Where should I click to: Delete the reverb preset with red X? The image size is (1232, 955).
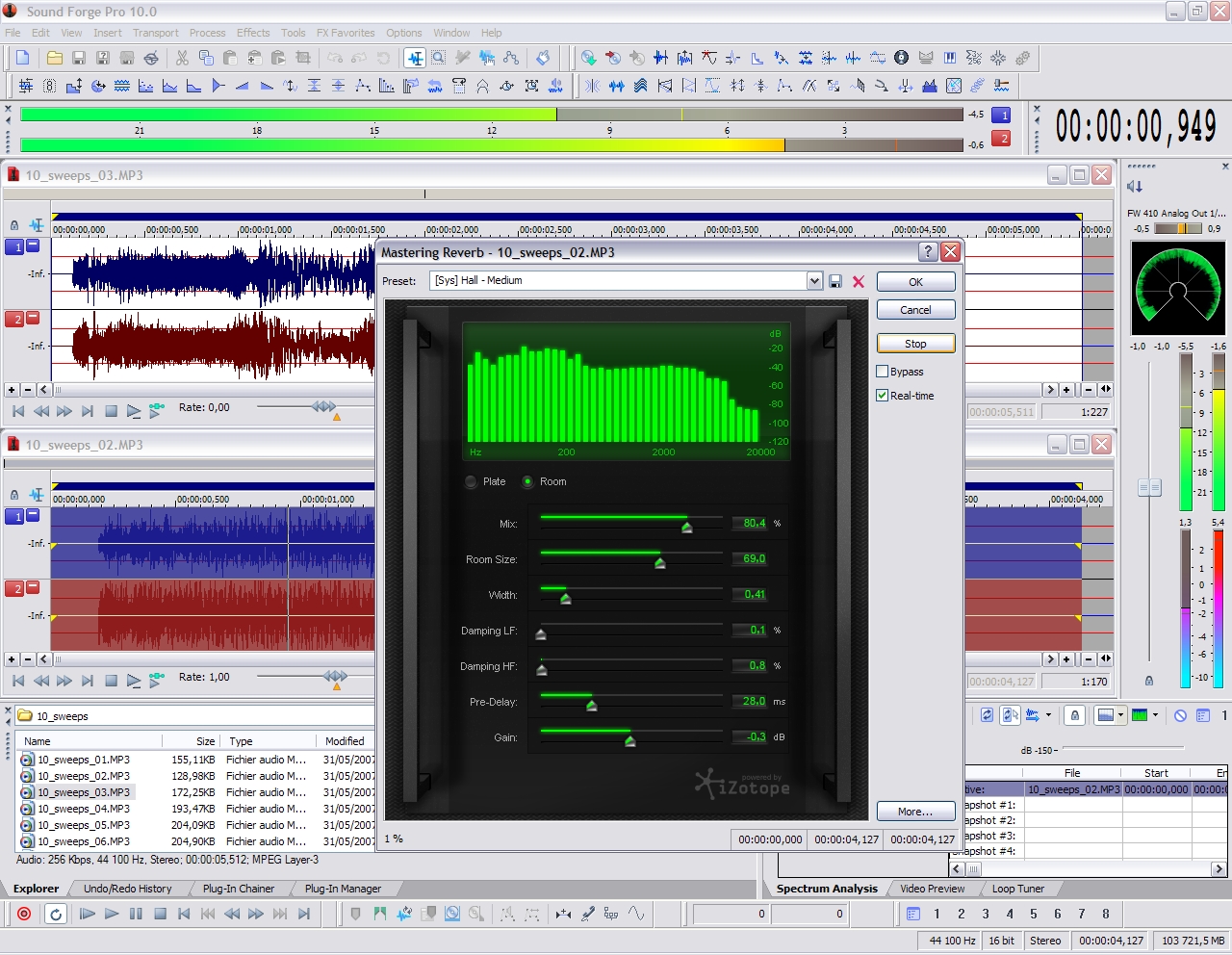(859, 281)
